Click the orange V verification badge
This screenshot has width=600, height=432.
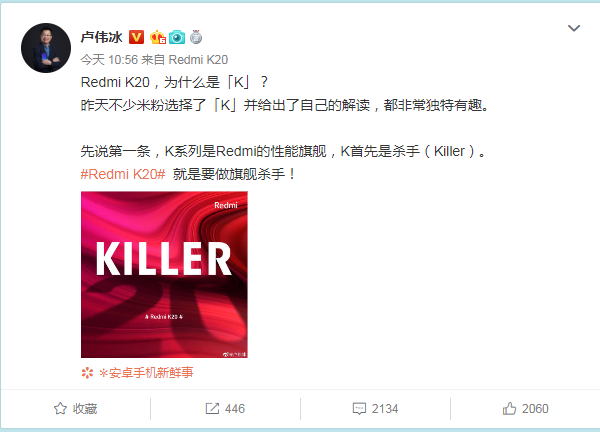136,37
